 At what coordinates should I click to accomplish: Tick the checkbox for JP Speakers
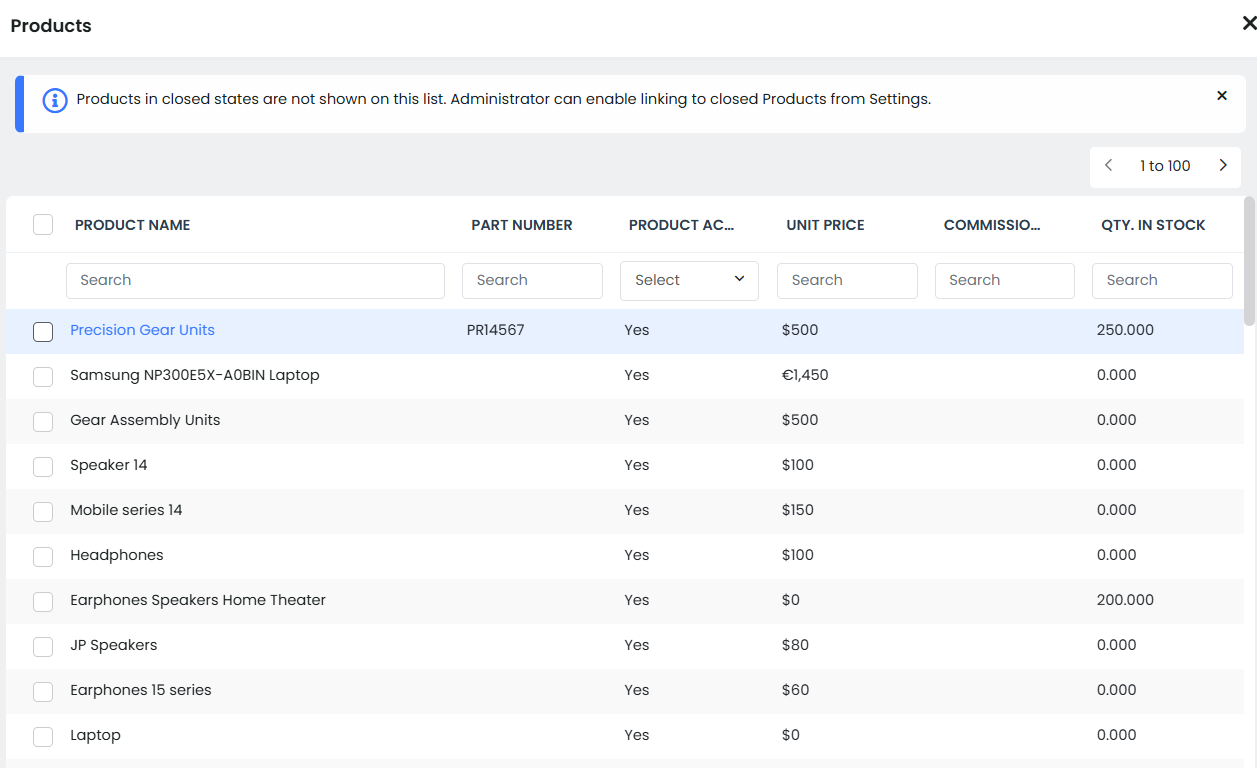43,646
